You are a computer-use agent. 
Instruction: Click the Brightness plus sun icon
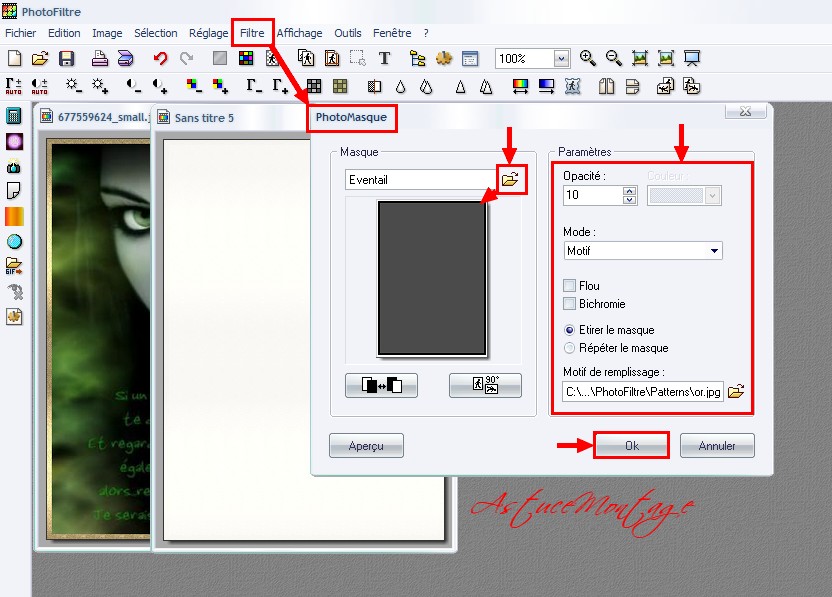coord(100,86)
